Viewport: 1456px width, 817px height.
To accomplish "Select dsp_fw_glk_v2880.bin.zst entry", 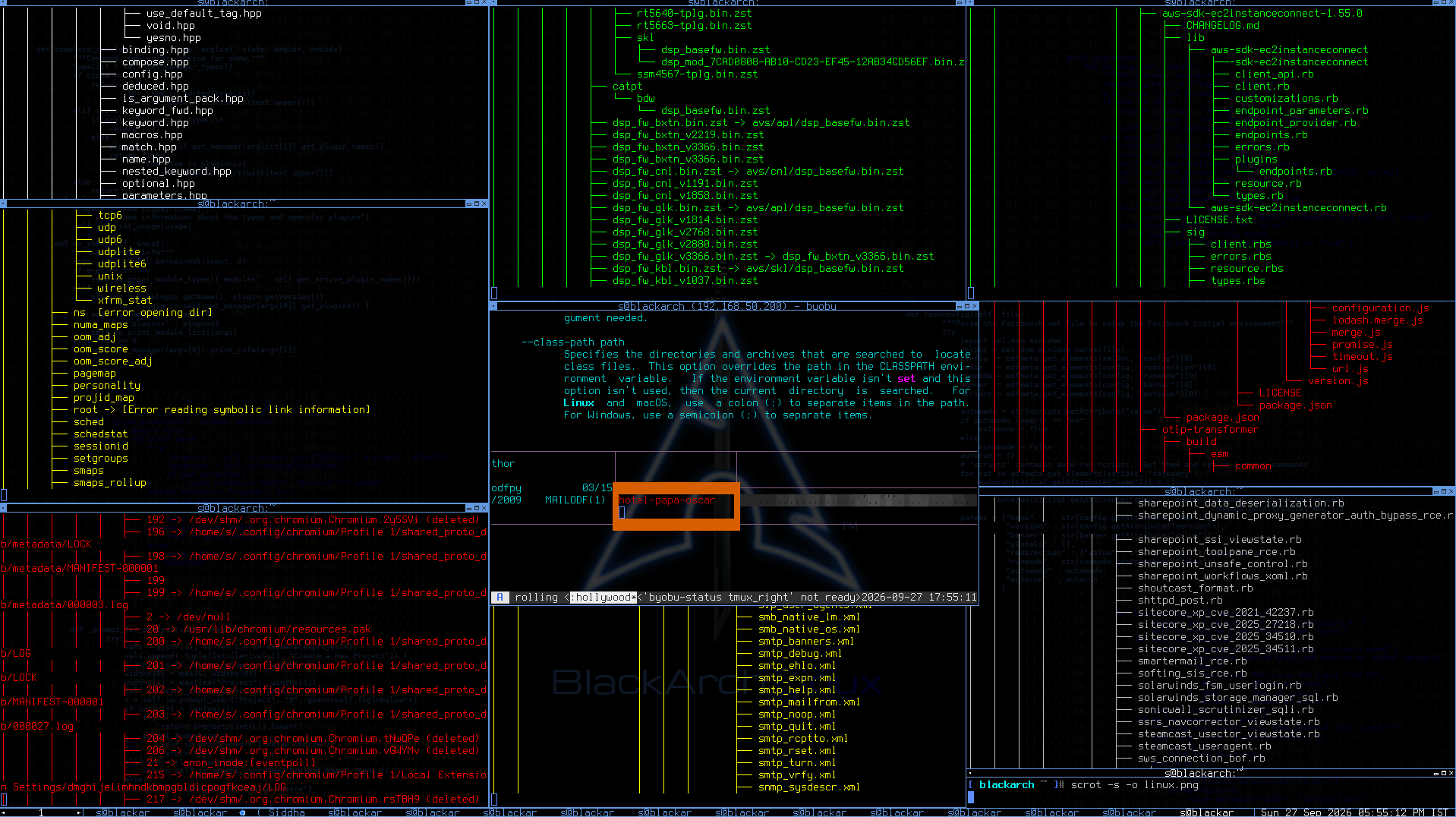I will [x=685, y=244].
